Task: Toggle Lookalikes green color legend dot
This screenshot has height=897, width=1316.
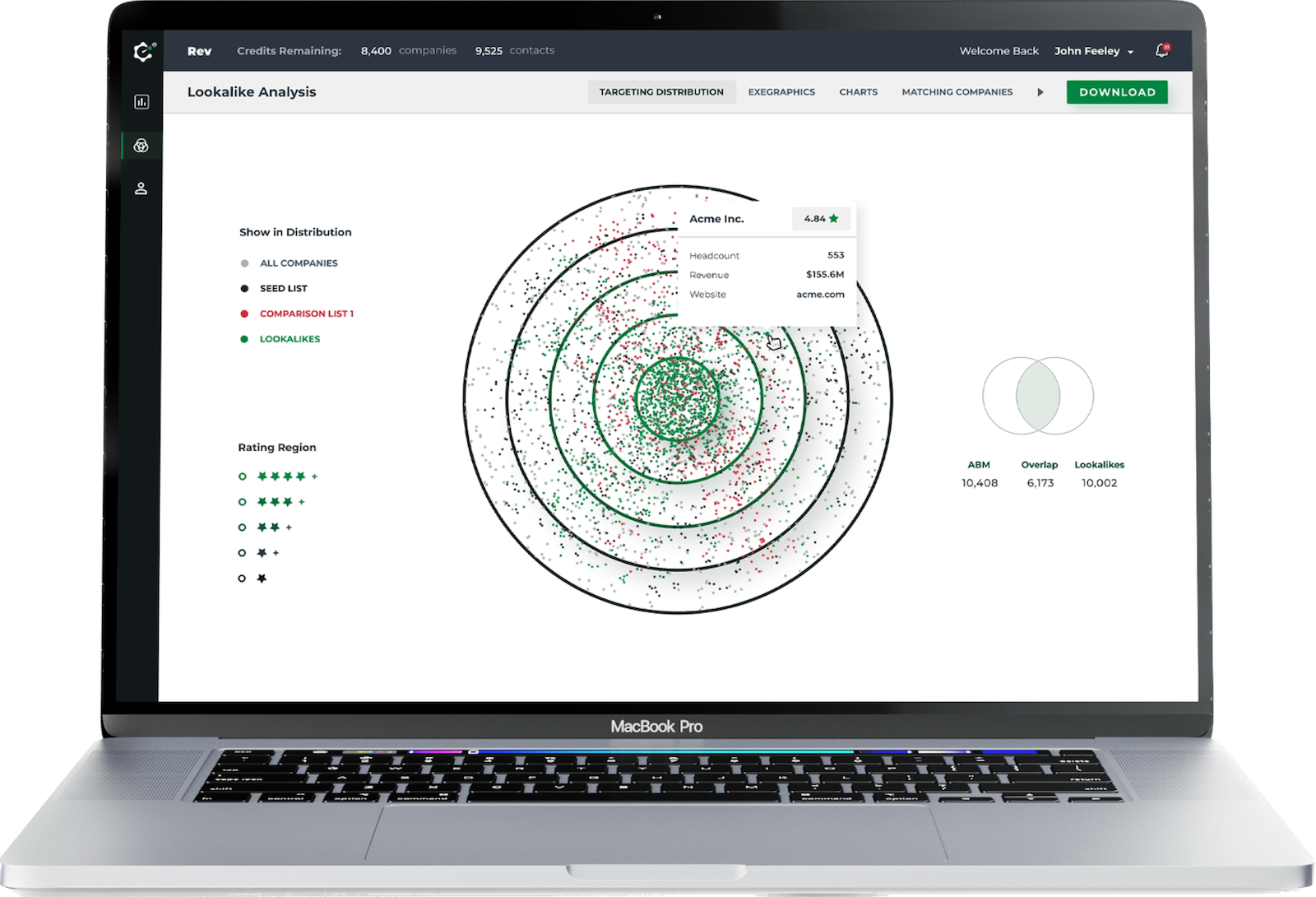Action: (x=244, y=339)
